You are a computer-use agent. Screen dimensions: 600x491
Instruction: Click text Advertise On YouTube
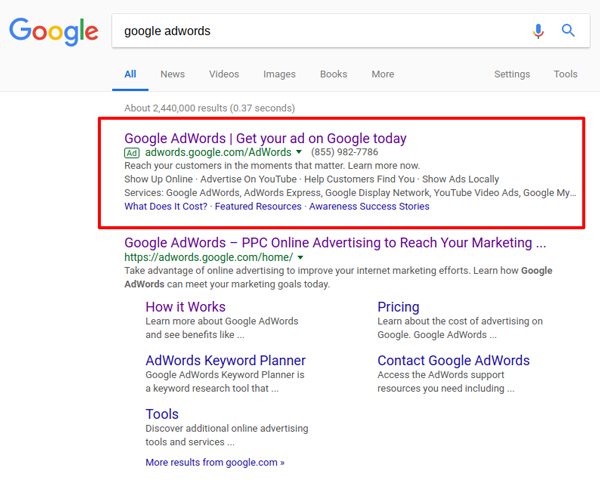[x=248, y=179]
